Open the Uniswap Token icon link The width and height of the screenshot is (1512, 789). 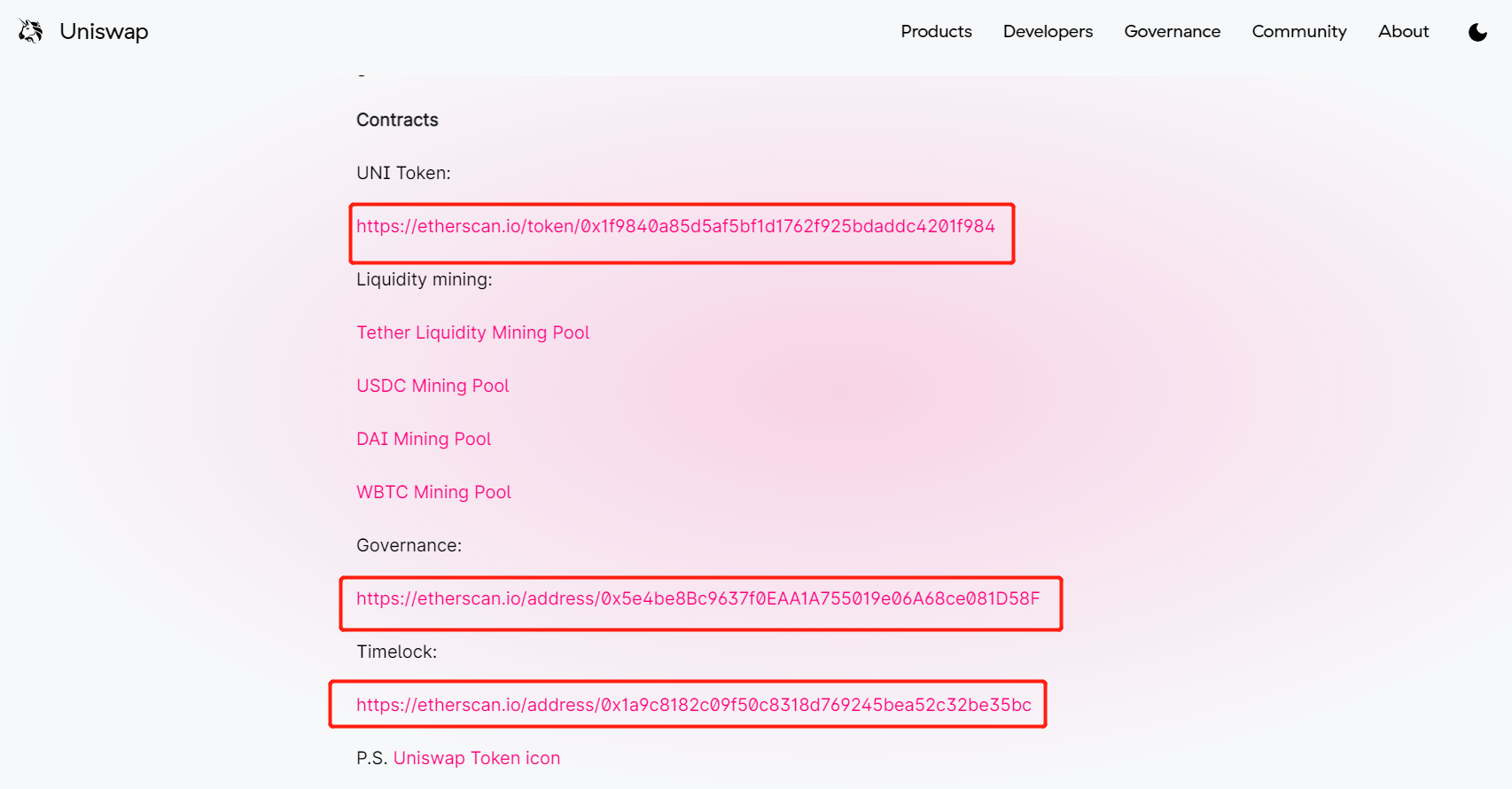point(477,758)
